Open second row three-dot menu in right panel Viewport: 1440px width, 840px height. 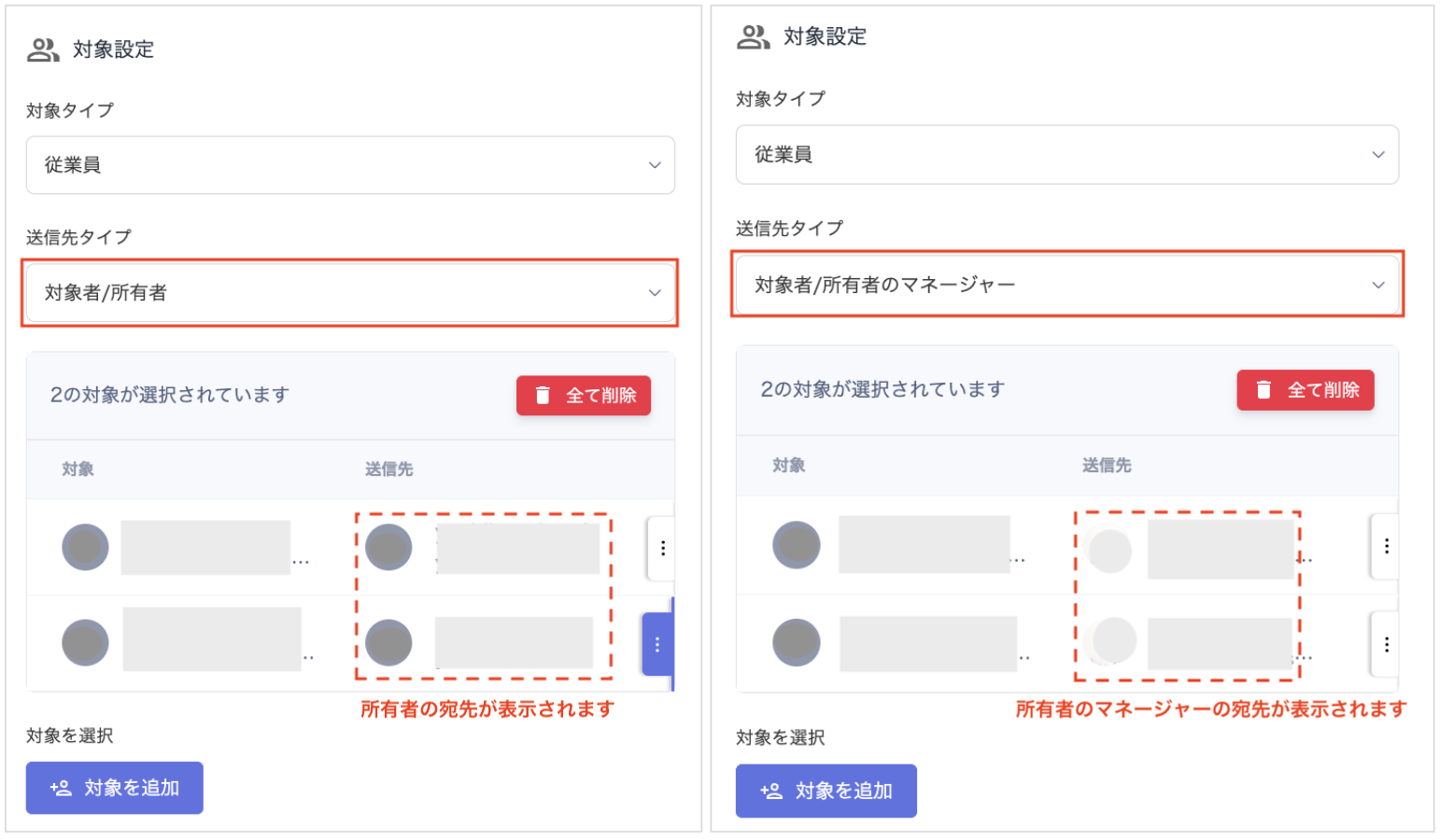click(1386, 644)
